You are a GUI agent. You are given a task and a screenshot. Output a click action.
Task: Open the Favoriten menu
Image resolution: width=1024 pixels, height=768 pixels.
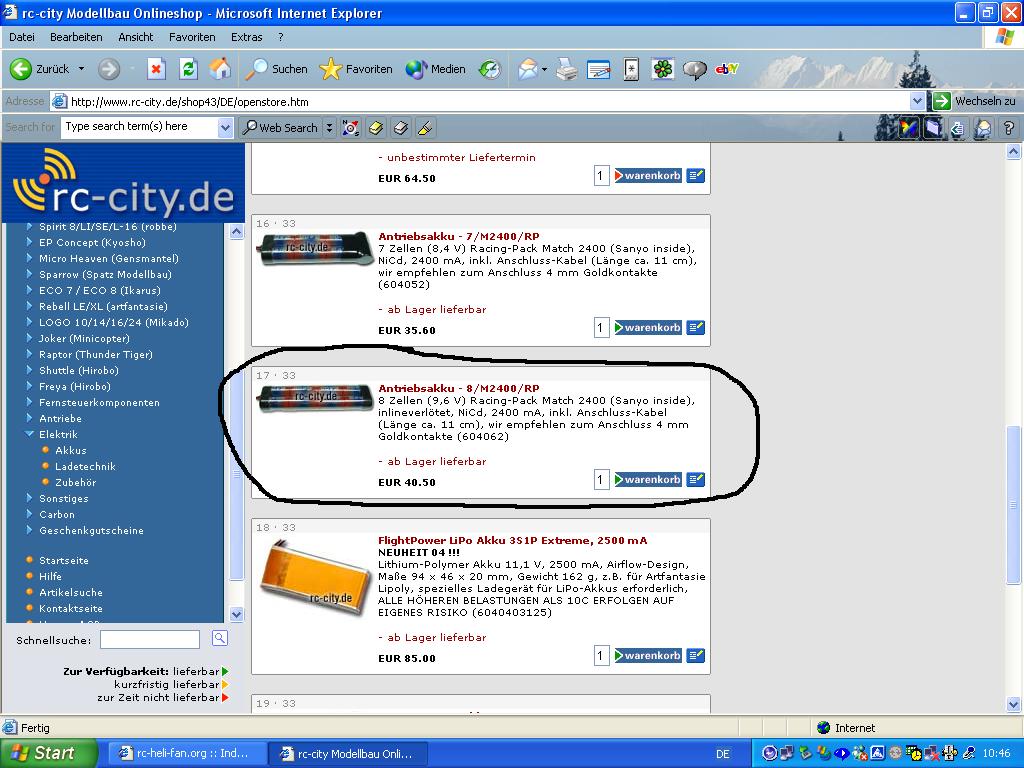(192, 37)
